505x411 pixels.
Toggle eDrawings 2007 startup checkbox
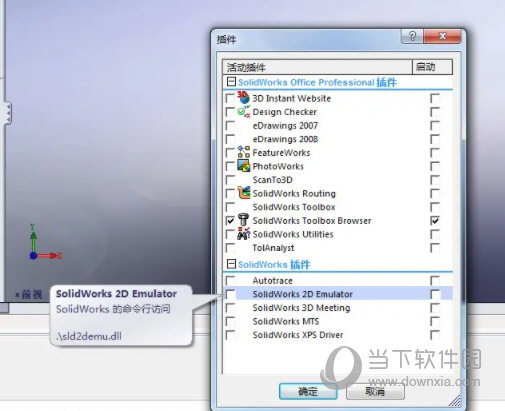[x=435, y=125]
